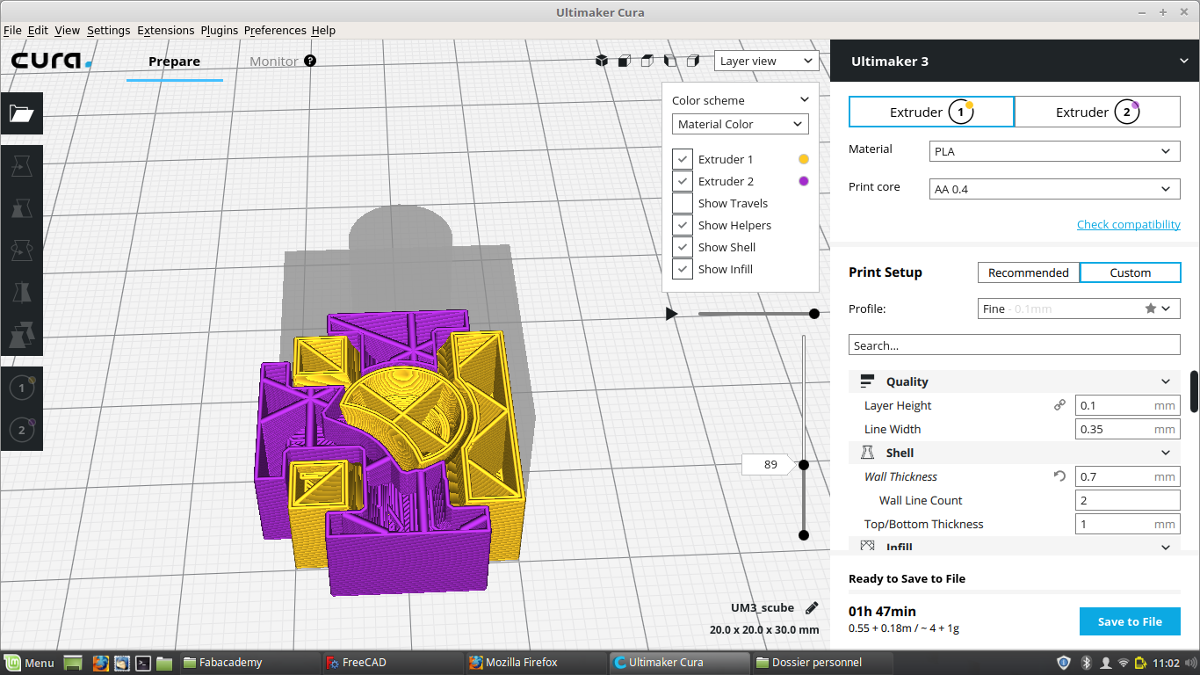Uncheck the Extruder 1 visibility checkbox

(x=682, y=159)
